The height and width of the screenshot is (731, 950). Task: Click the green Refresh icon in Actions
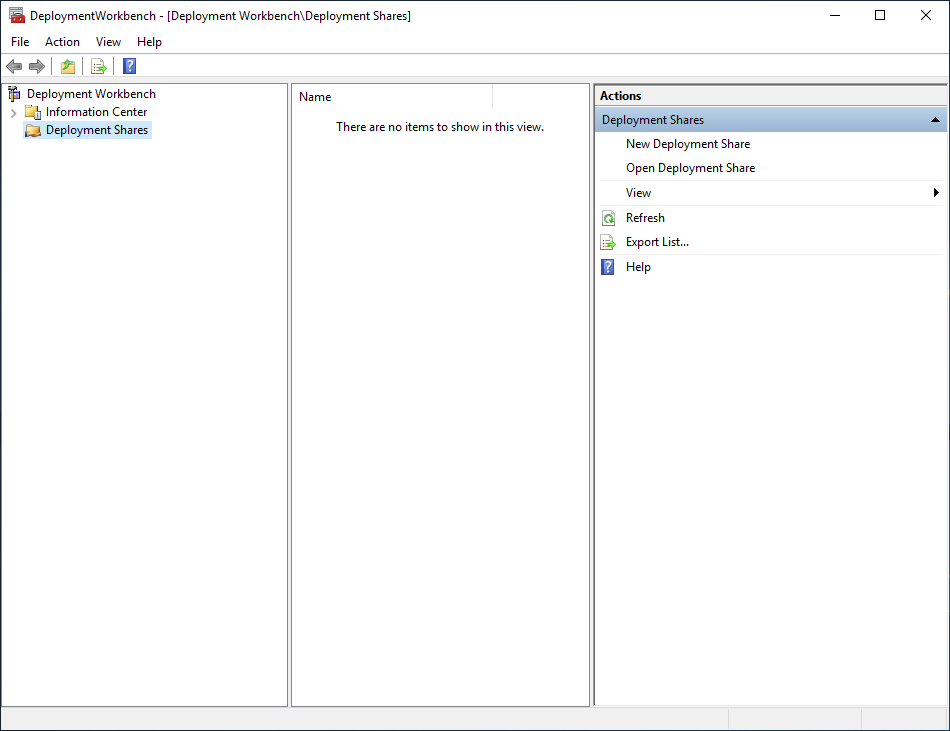coord(608,218)
